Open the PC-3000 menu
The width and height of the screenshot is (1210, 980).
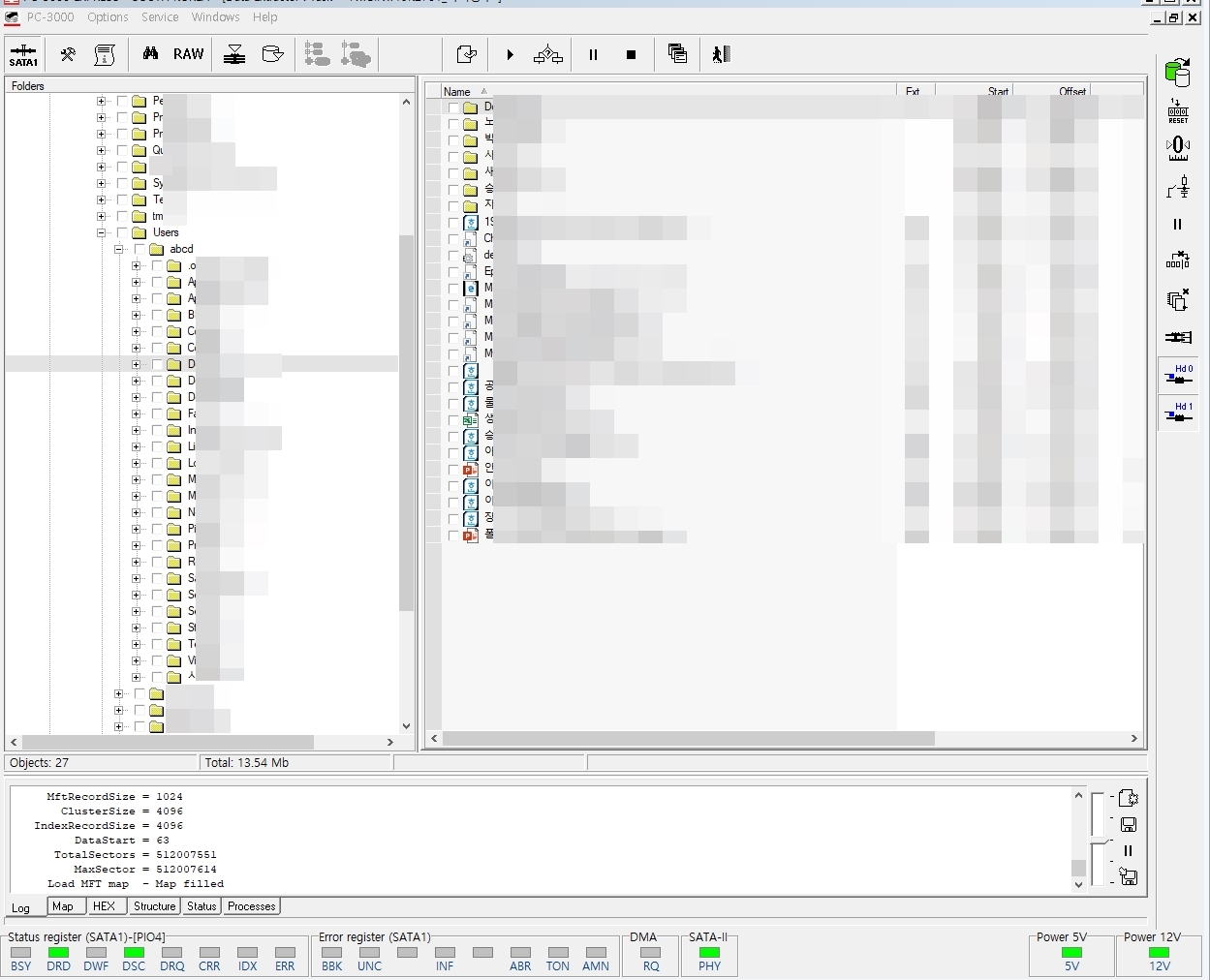(x=50, y=17)
